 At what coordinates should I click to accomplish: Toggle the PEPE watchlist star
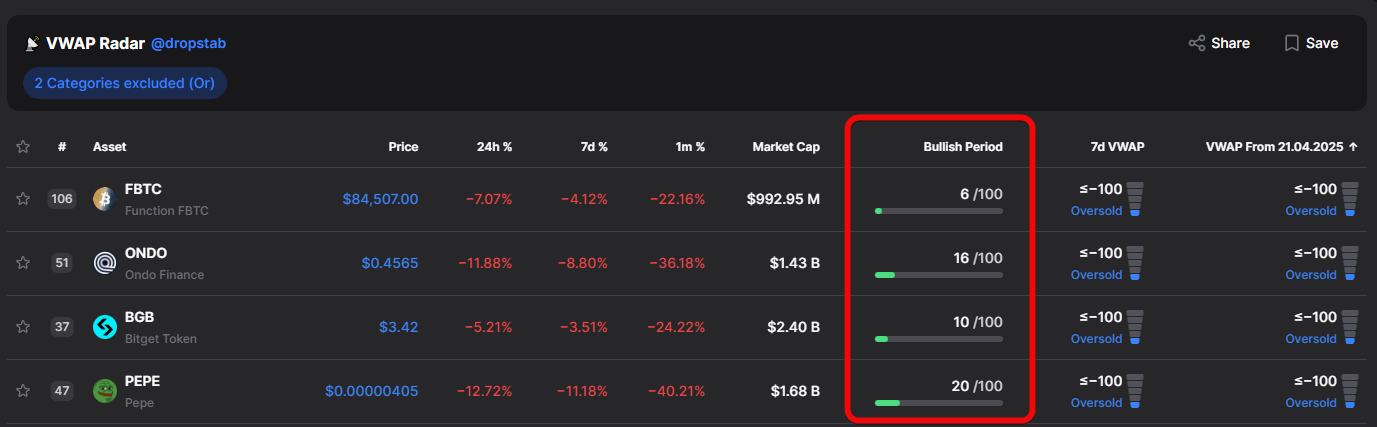pyautogui.click(x=23, y=391)
